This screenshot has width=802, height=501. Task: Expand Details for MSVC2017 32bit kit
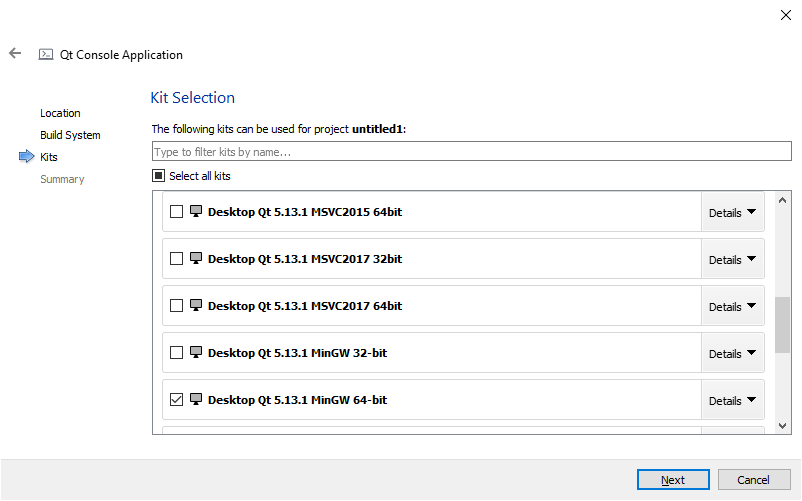732,259
